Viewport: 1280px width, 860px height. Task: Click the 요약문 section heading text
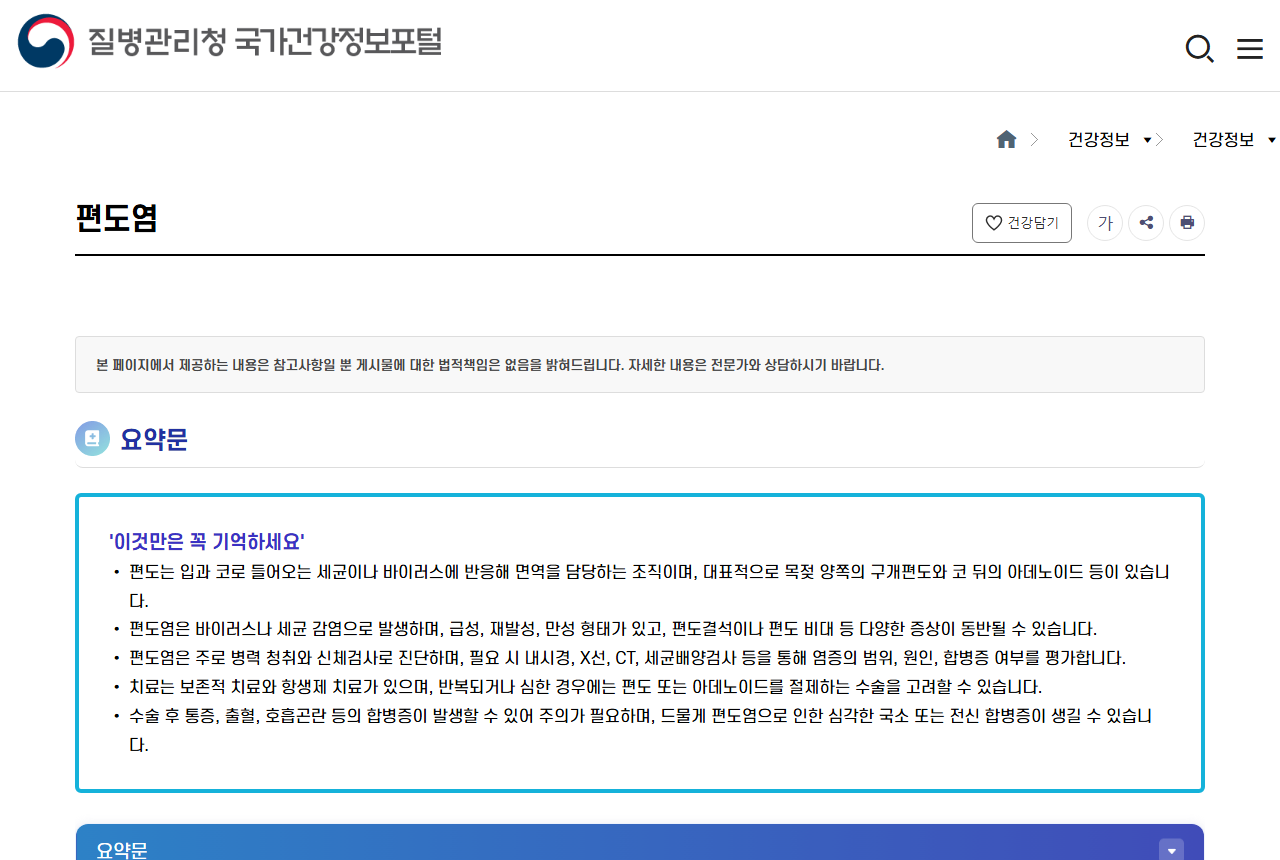click(x=154, y=439)
